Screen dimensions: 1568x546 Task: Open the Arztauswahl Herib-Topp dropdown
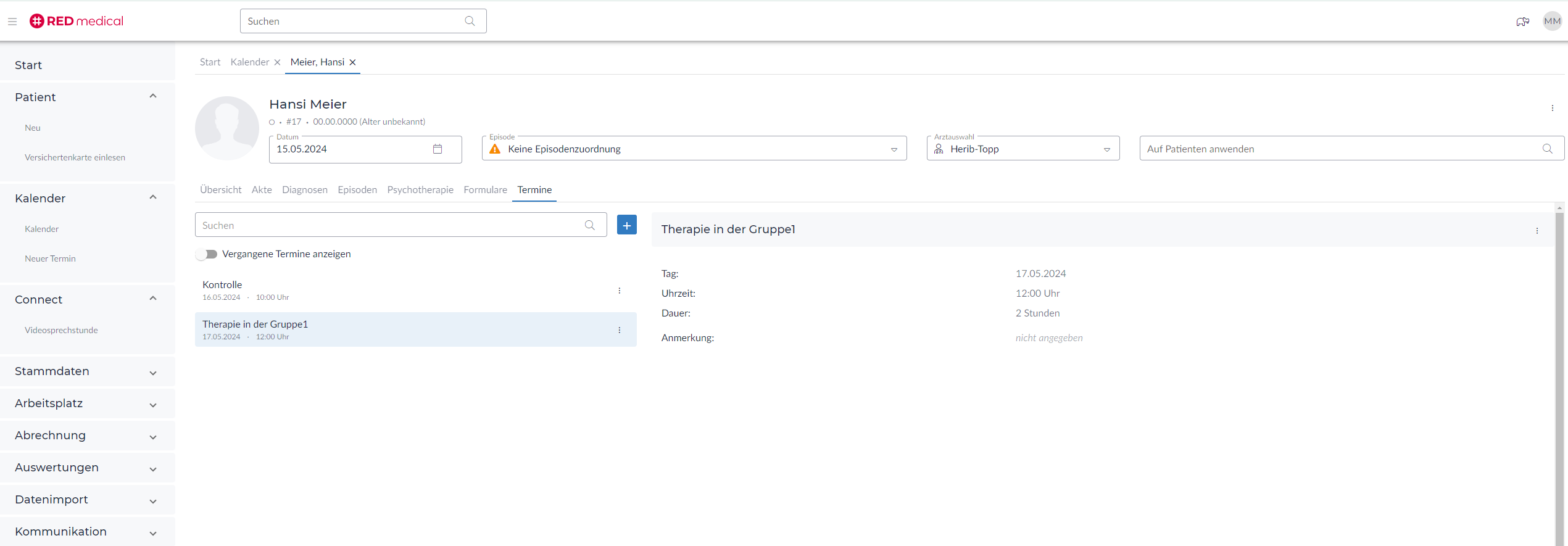tap(1106, 149)
